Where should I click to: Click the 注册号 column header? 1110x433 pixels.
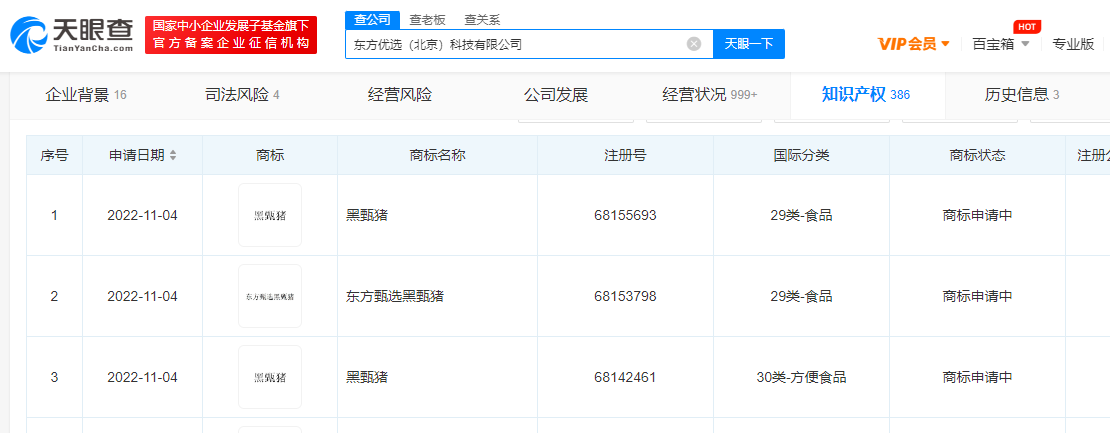[625, 156]
